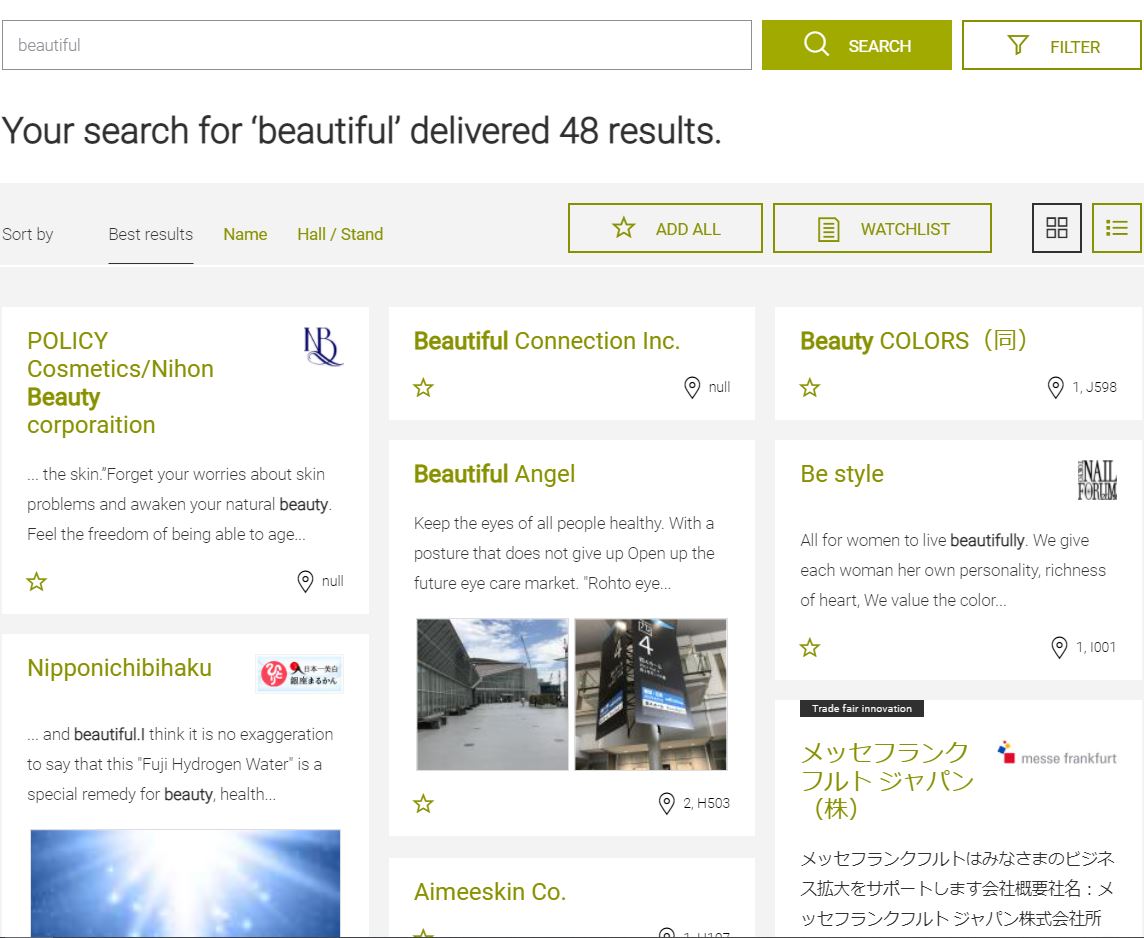
Task: Switch to list view layout
Action: (1116, 228)
